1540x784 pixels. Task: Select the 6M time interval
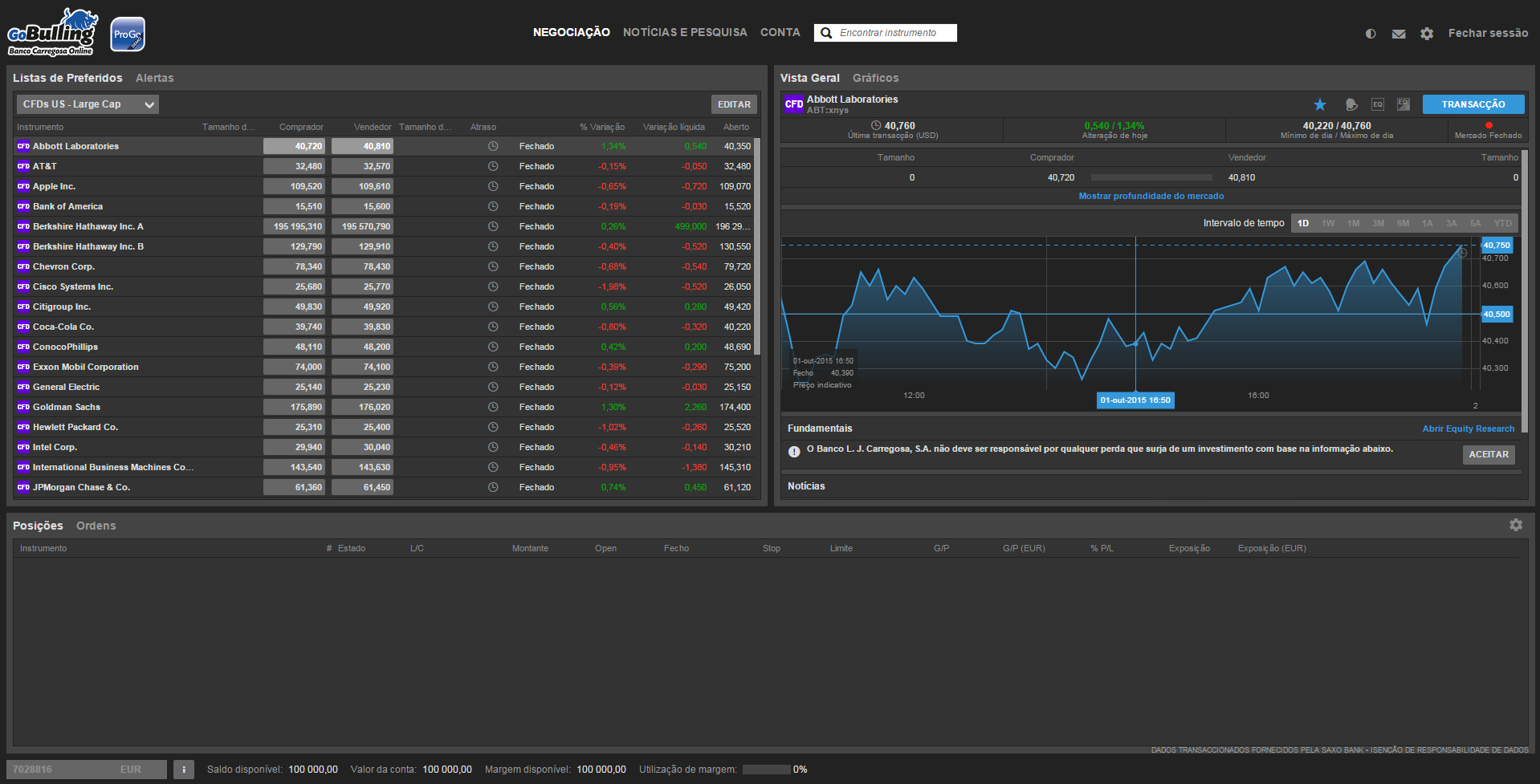[1404, 223]
